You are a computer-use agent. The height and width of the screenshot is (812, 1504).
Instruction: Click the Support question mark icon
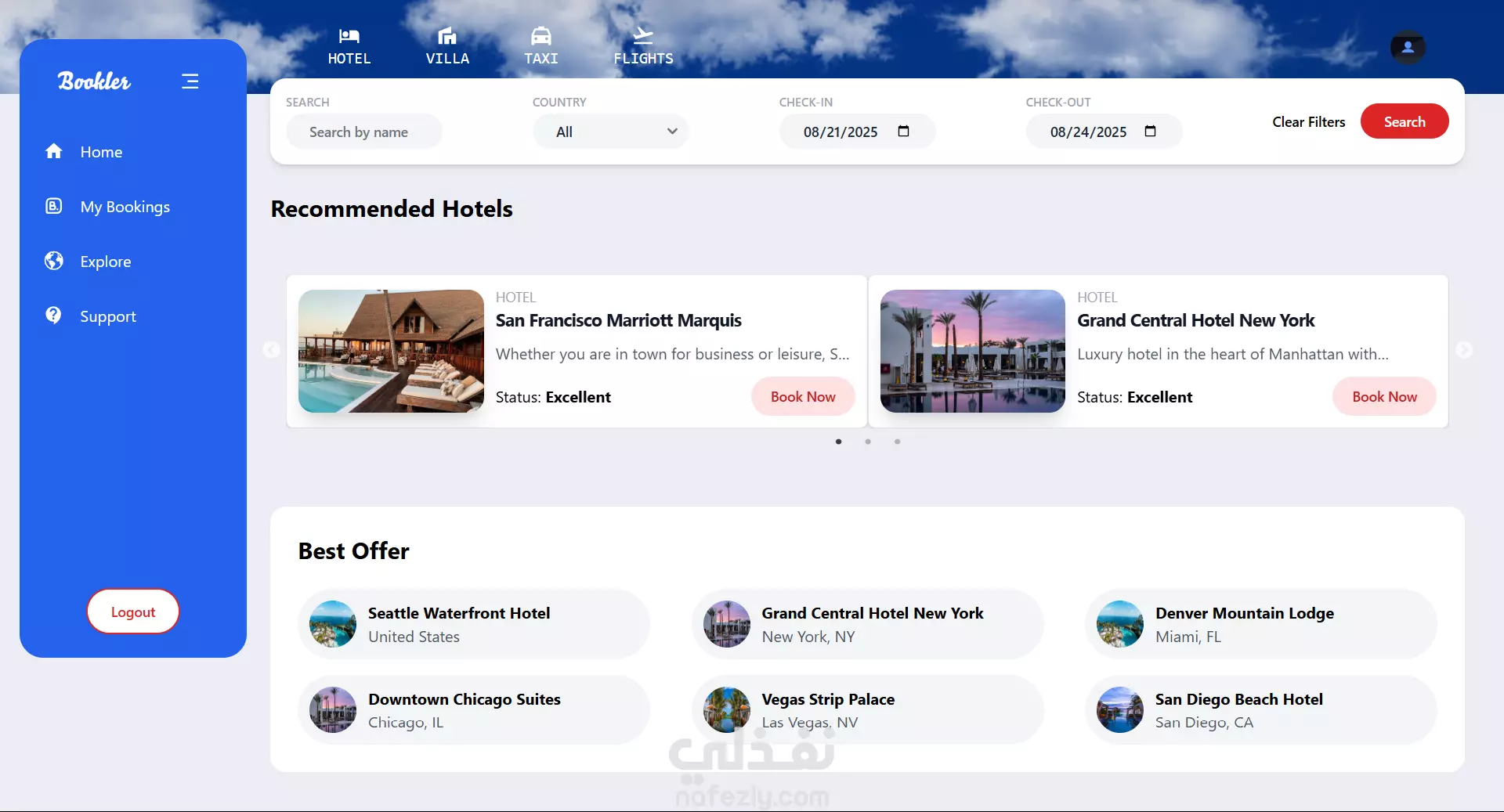pyautogui.click(x=53, y=316)
